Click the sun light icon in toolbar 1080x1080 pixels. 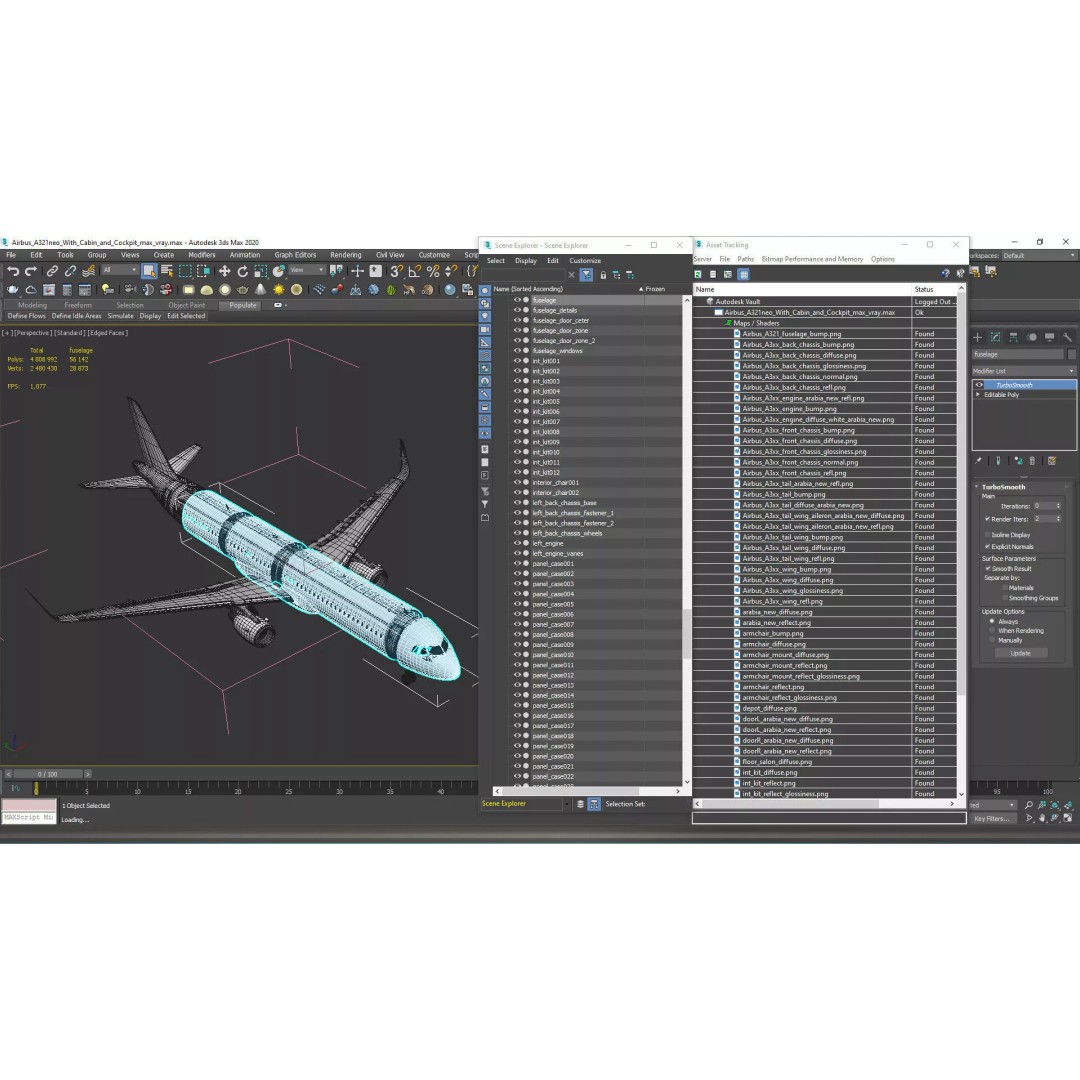pyautogui.click(x=278, y=290)
